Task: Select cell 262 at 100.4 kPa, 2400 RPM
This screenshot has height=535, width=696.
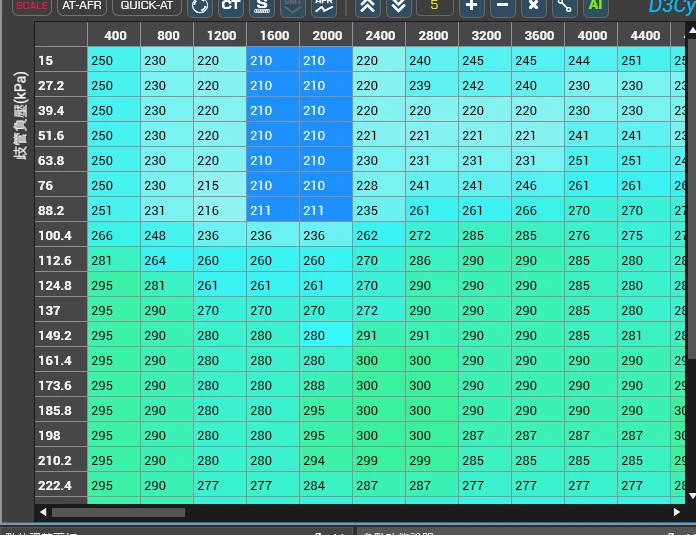Action: point(379,235)
